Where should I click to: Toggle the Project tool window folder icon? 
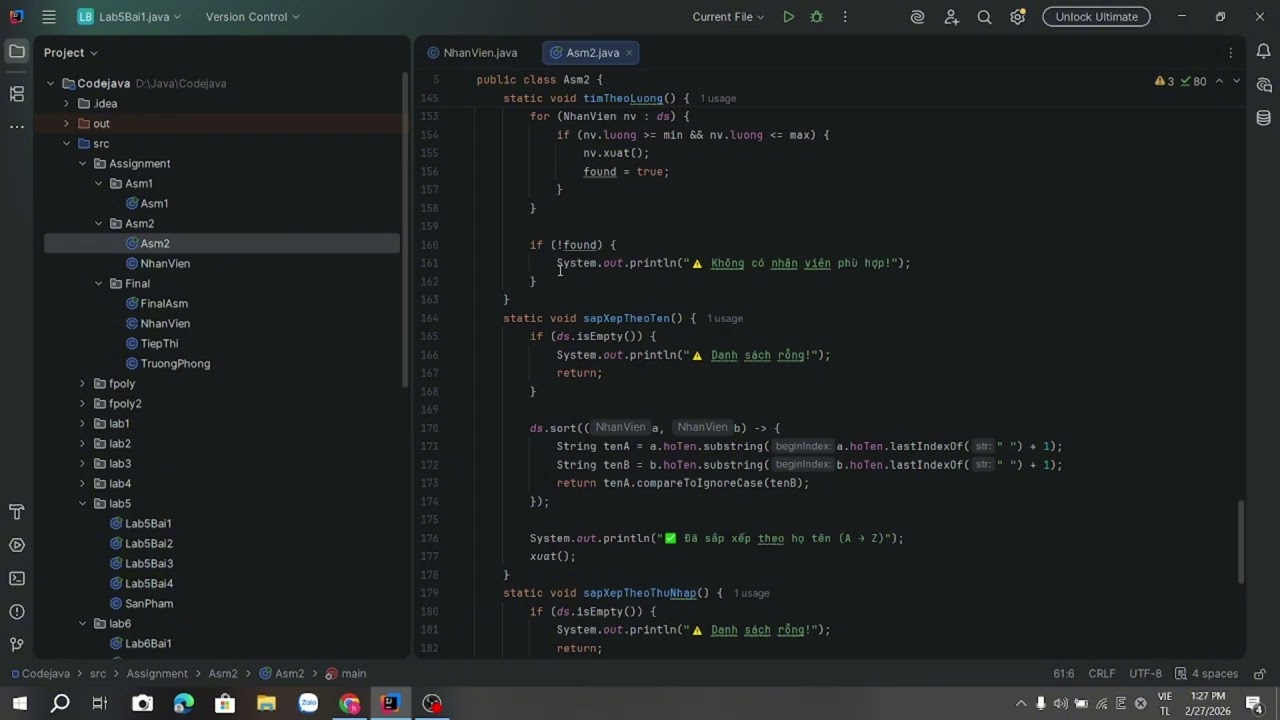17,51
